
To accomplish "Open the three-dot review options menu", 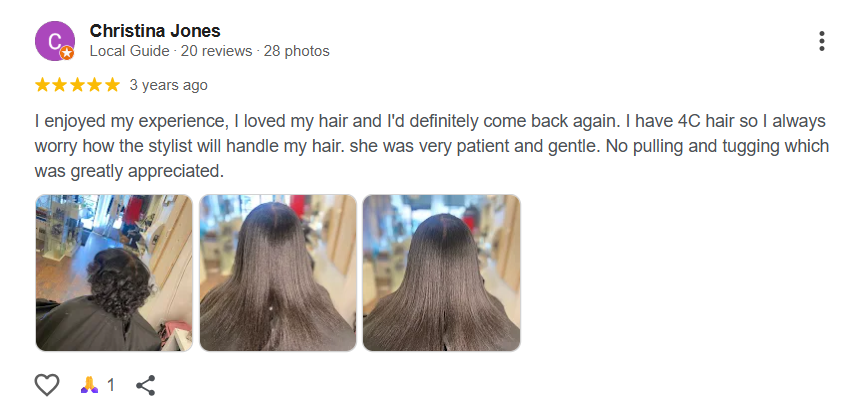I will pyautogui.click(x=821, y=41).
